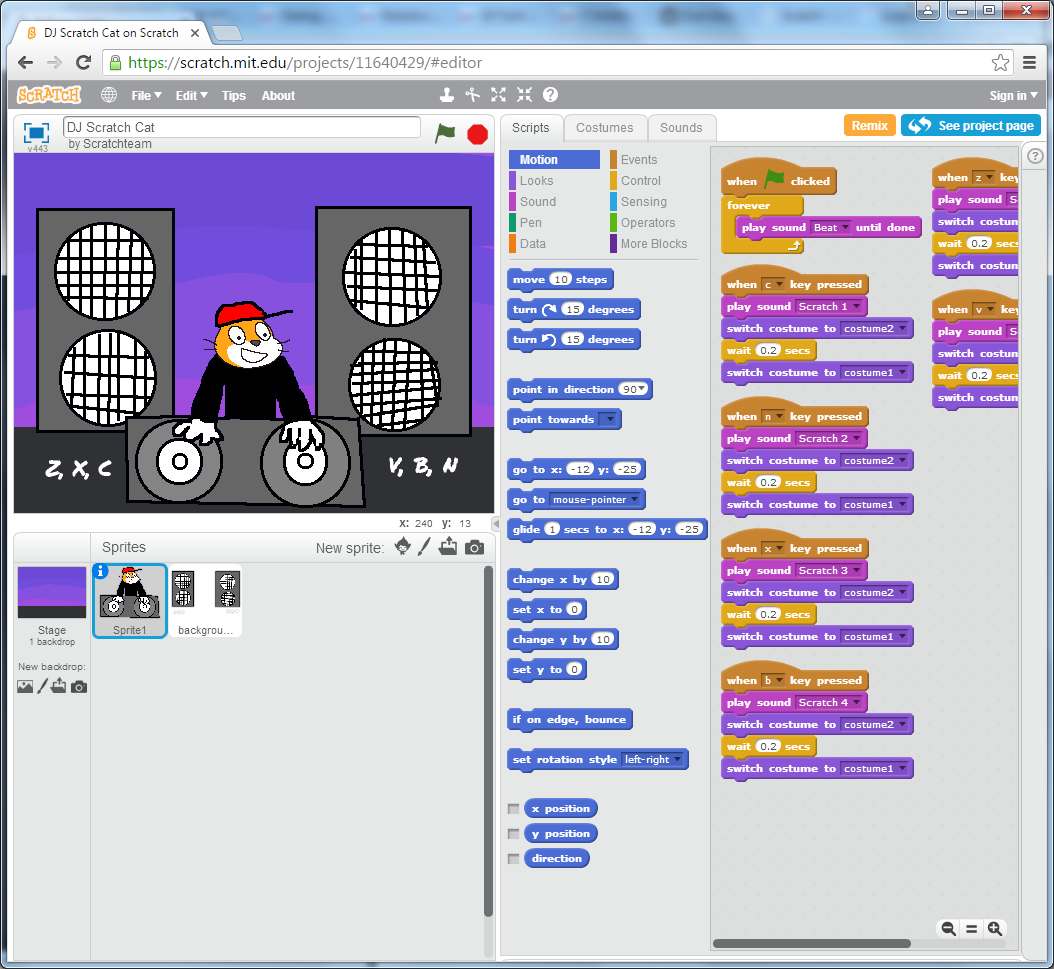
Task: Select the Sensing block category
Action: pos(643,202)
